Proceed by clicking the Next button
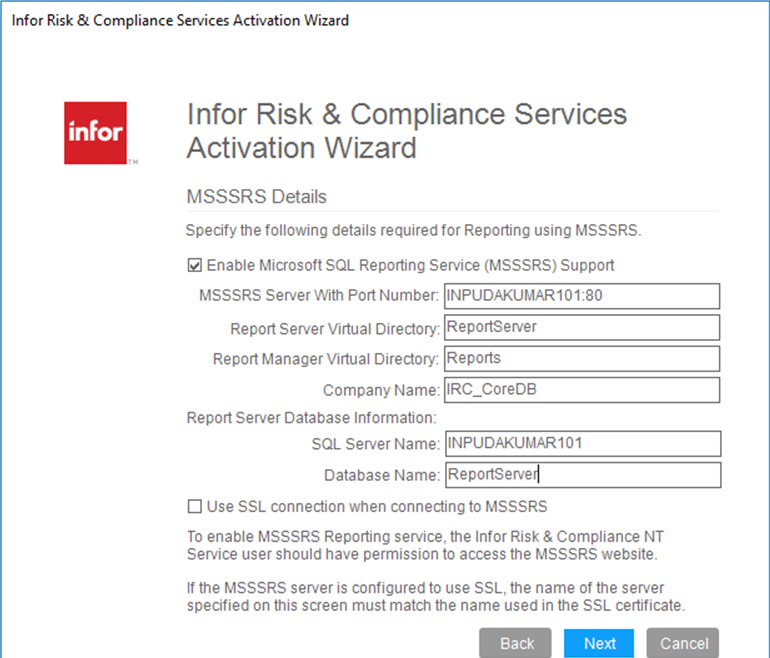Viewport: 770px width, 658px height. pyautogui.click(x=600, y=643)
